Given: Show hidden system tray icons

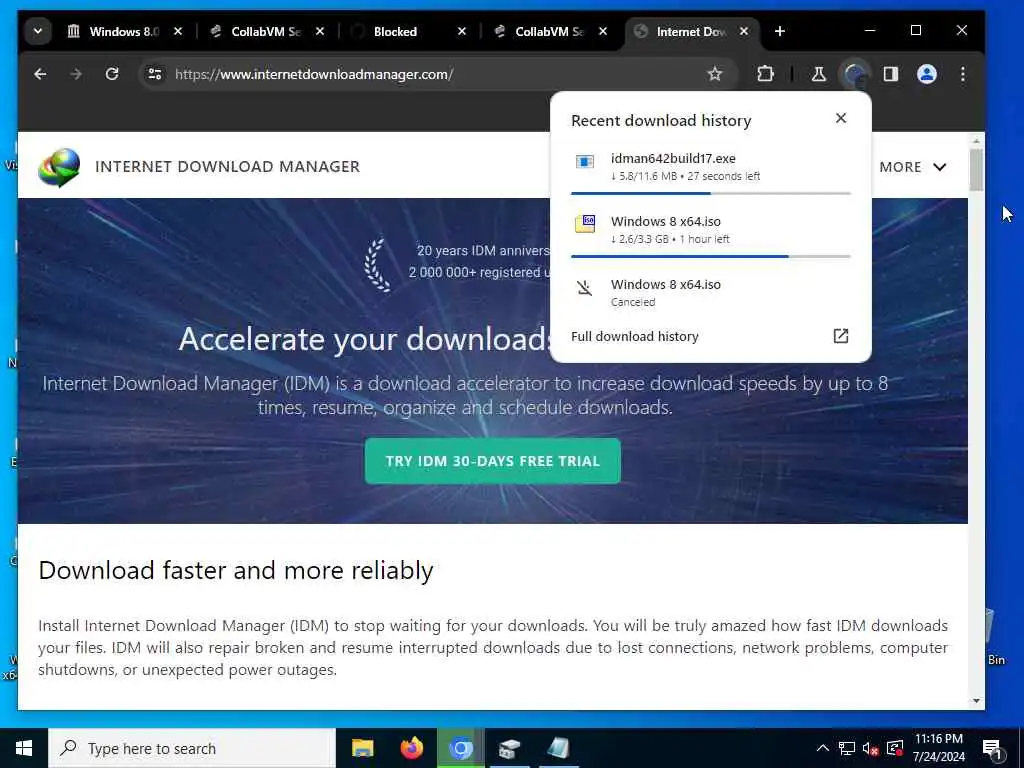Looking at the screenshot, I should click(x=823, y=748).
